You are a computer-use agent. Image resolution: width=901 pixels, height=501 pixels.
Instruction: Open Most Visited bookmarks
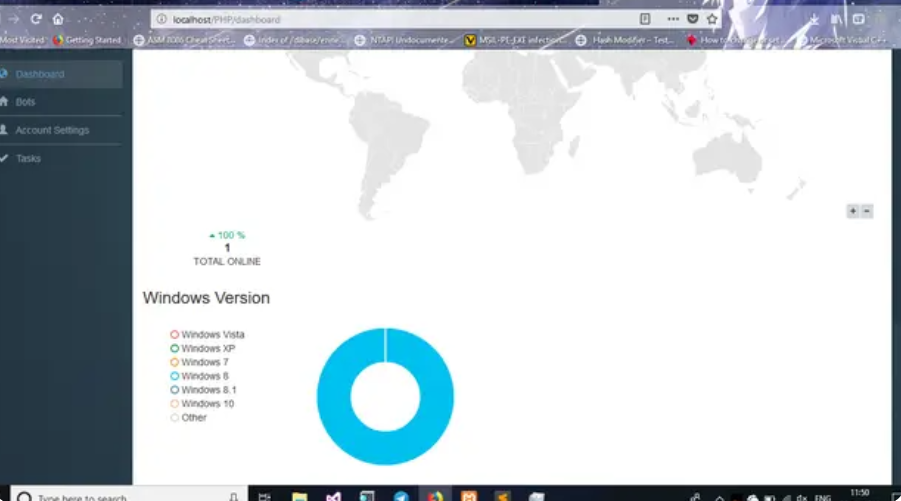(x=22, y=40)
